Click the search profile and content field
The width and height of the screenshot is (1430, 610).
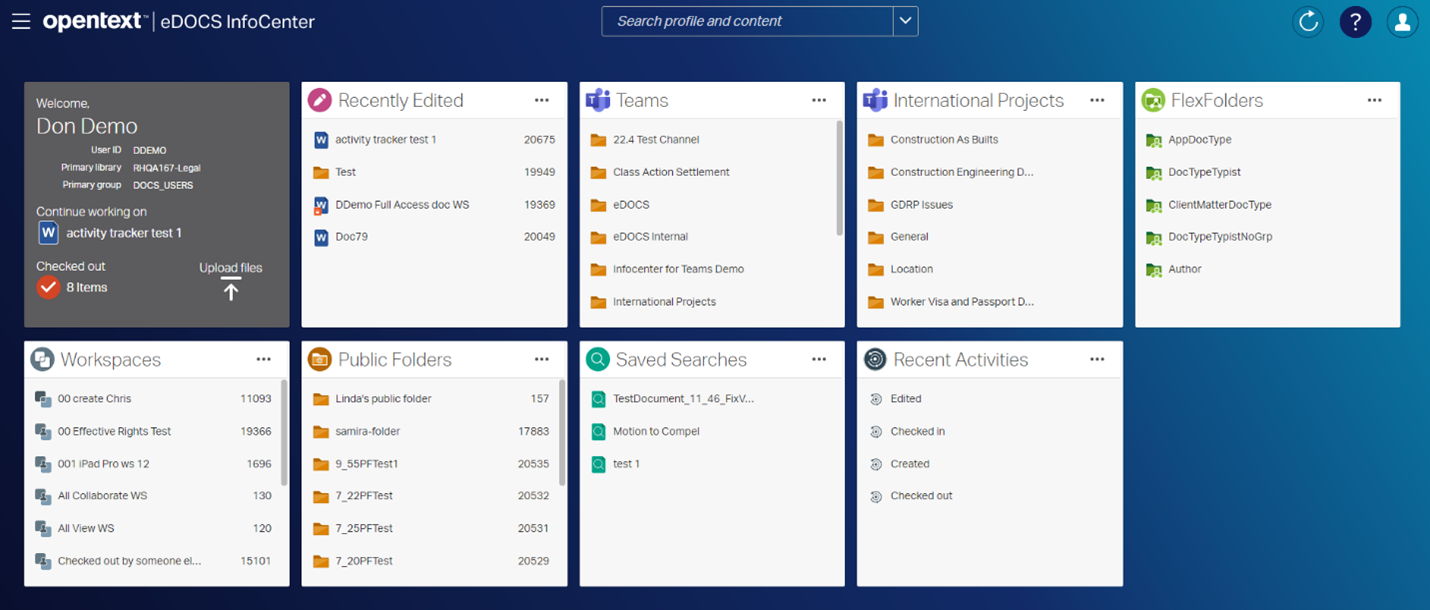tap(750, 21)
